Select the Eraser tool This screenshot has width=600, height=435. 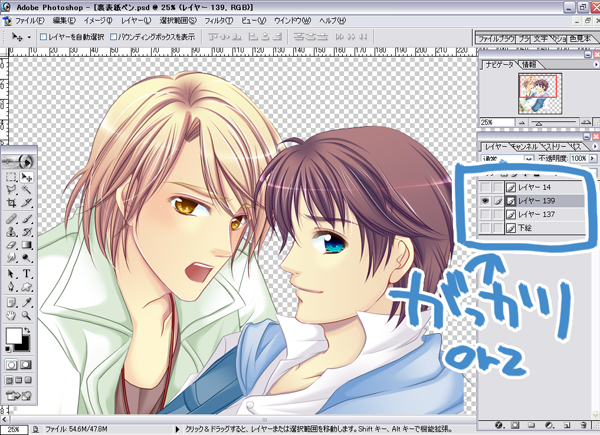tap(11, 245)
